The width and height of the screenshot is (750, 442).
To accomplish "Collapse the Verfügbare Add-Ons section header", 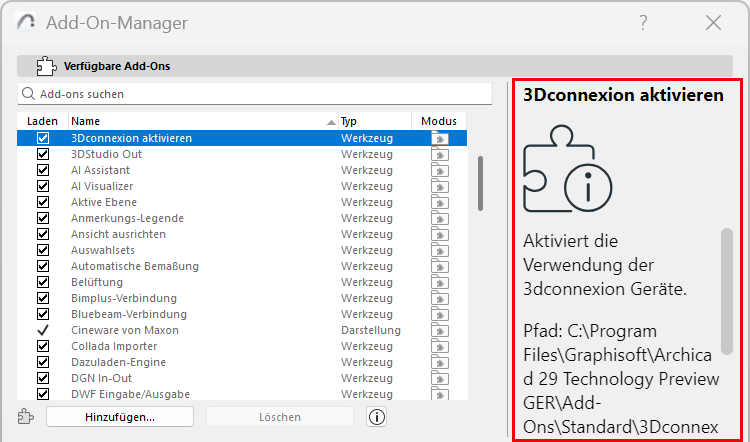I will [x=375, y=66].
